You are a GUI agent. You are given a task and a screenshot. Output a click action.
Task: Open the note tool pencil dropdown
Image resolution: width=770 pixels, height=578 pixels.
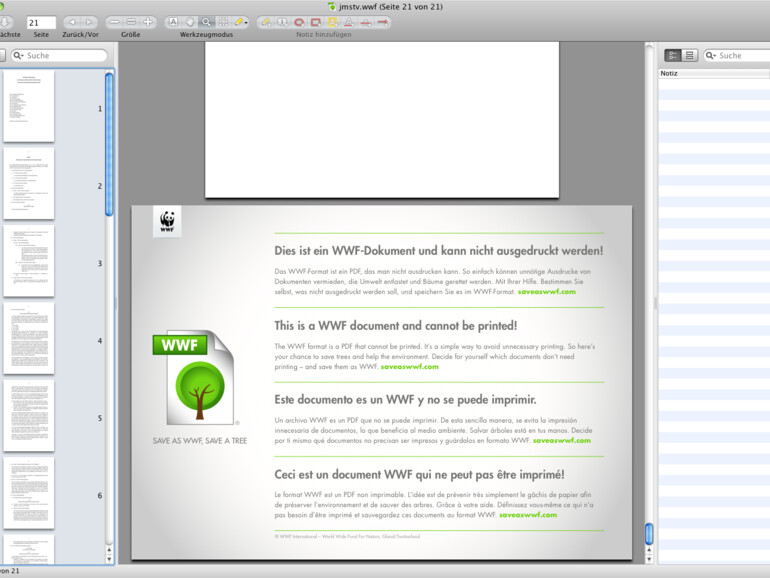tap(240, 22)
